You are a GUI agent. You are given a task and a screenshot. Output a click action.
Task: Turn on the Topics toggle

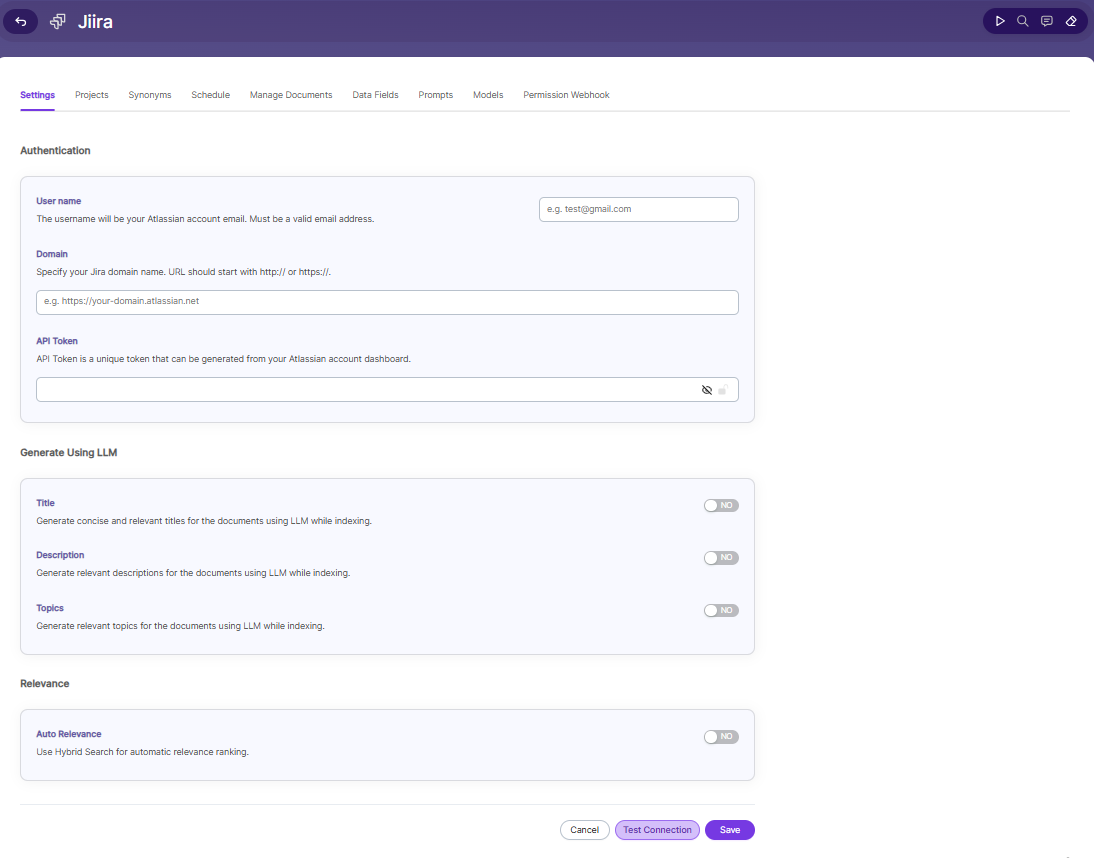tap(721, 610)
